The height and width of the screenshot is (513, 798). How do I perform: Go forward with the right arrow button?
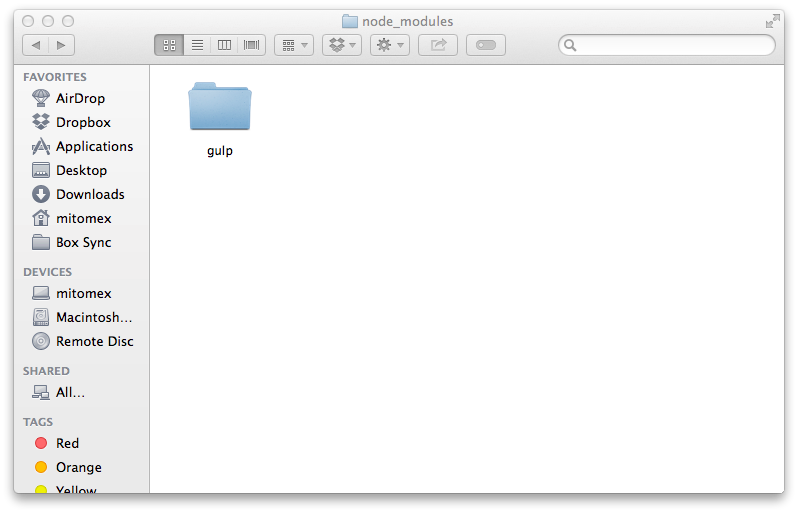click(62, 45)
